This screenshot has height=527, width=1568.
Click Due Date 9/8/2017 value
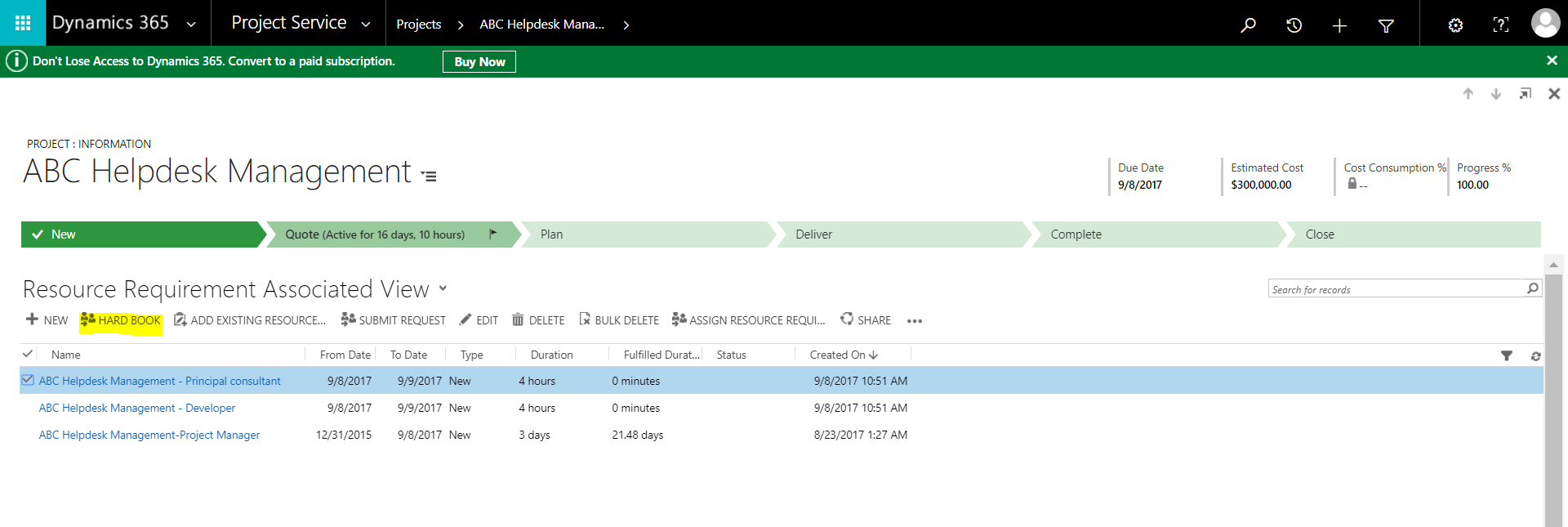tap(1140, 185)
